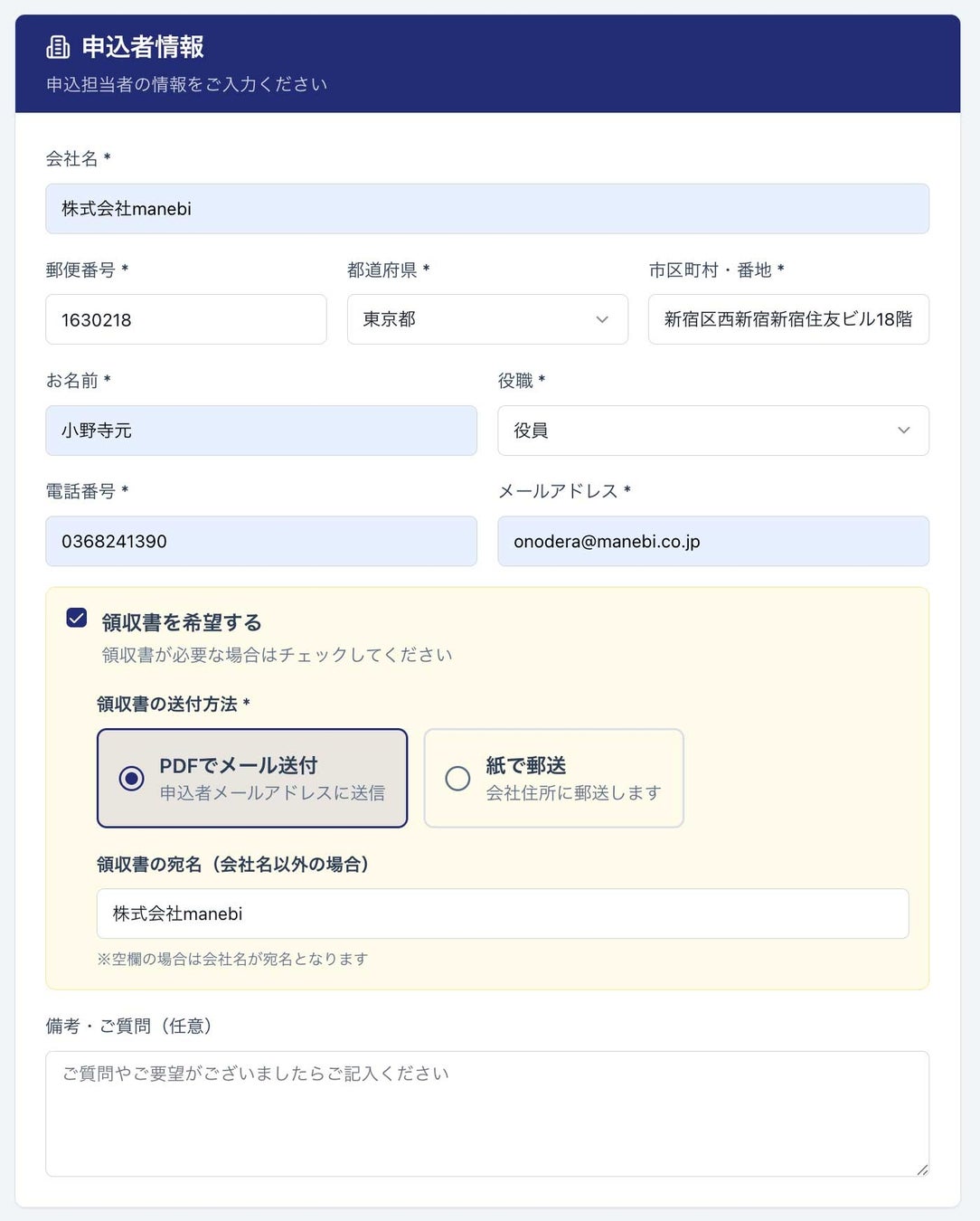Click the 備考・ご質問（任意） label

128,1026
